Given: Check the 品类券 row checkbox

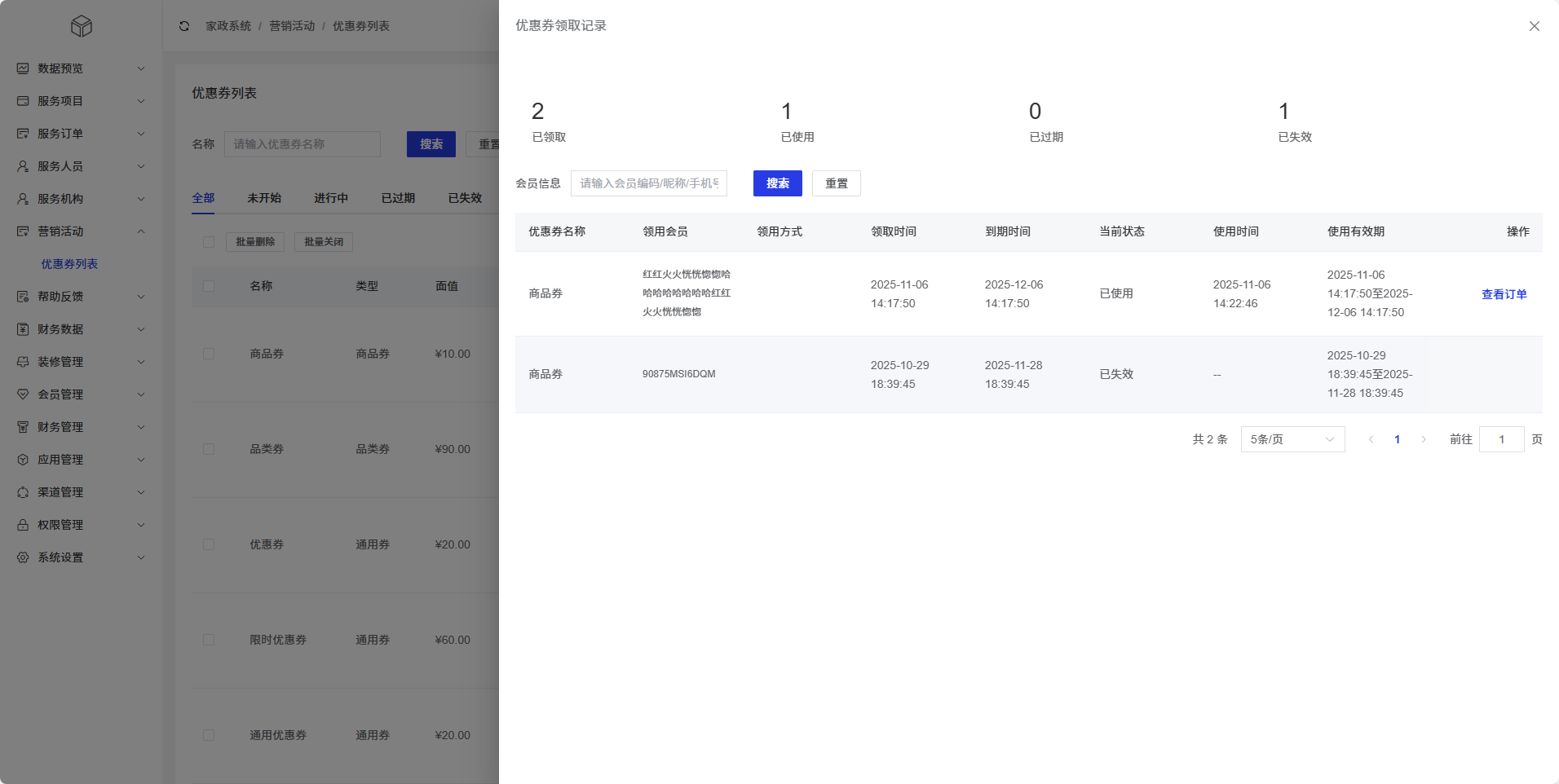Looking at the screenshot, I should 209,449.
